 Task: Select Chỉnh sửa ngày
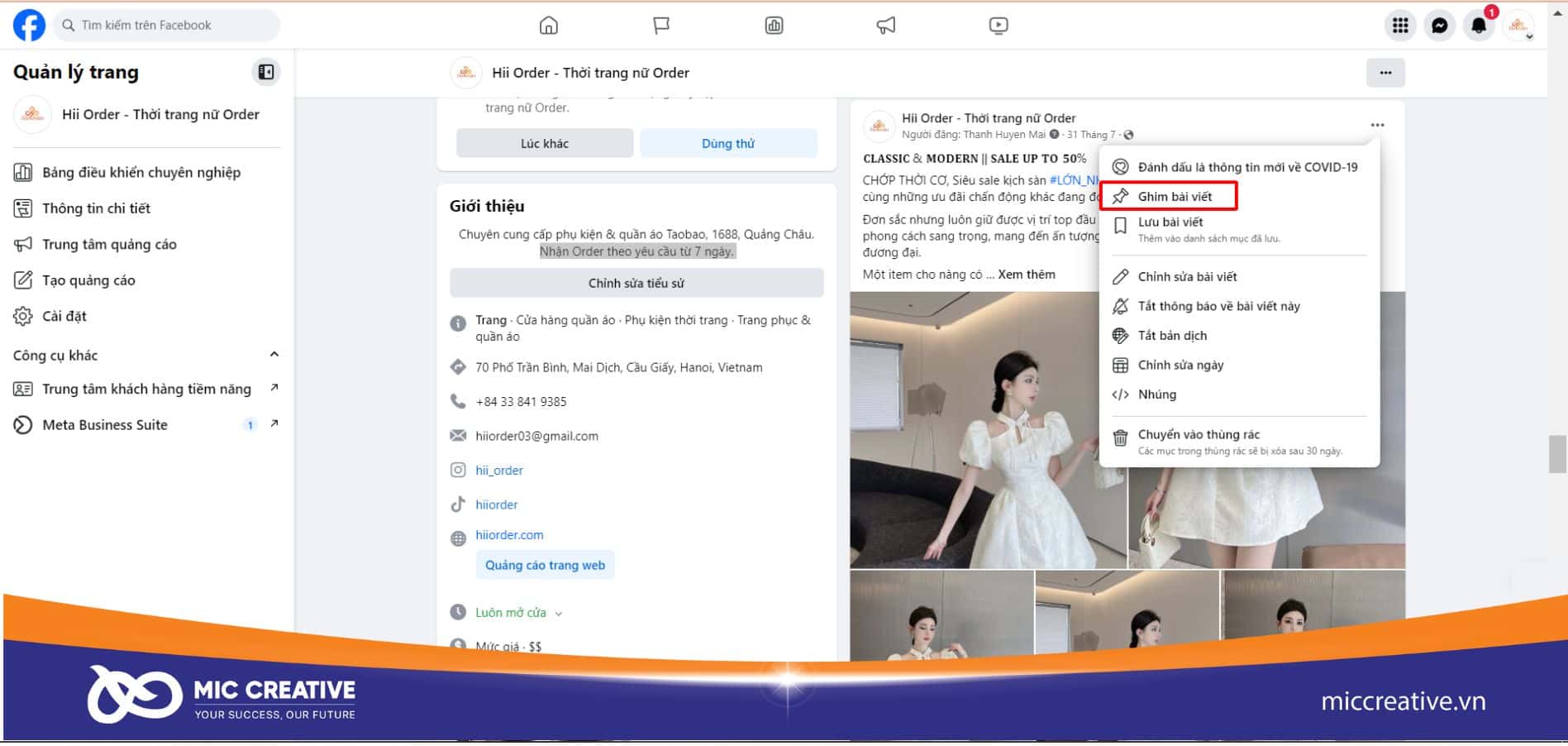[x=1239, y=365]
